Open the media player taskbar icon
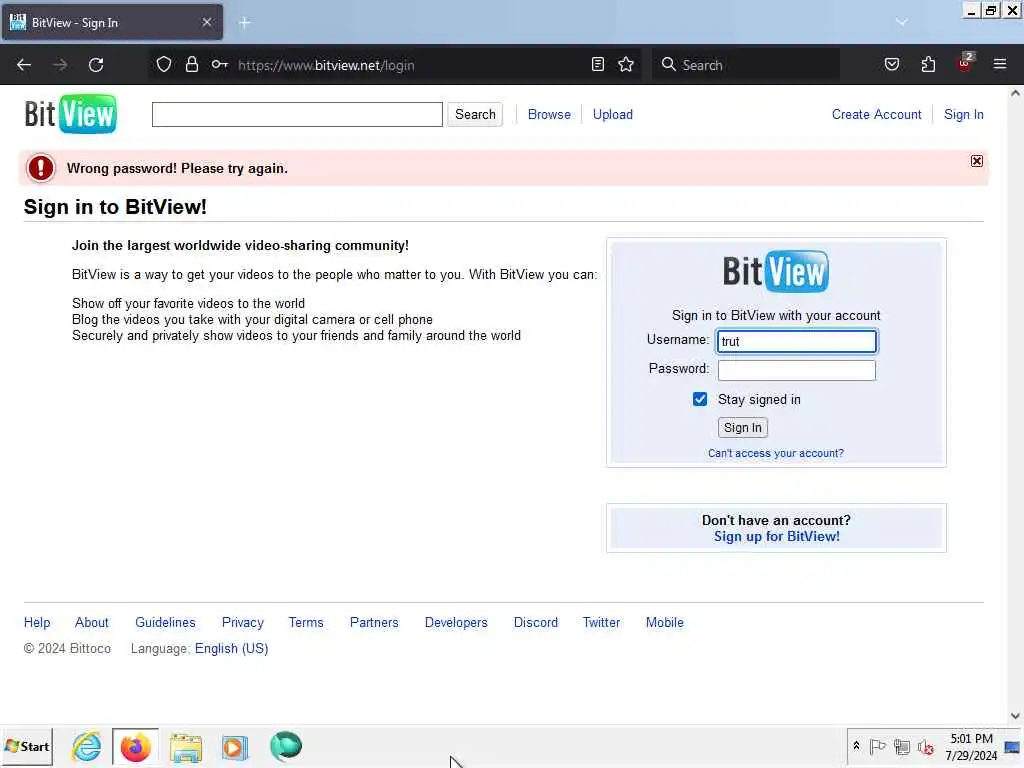The height and width of the screenshot is (768, 1024). [235, 746]
